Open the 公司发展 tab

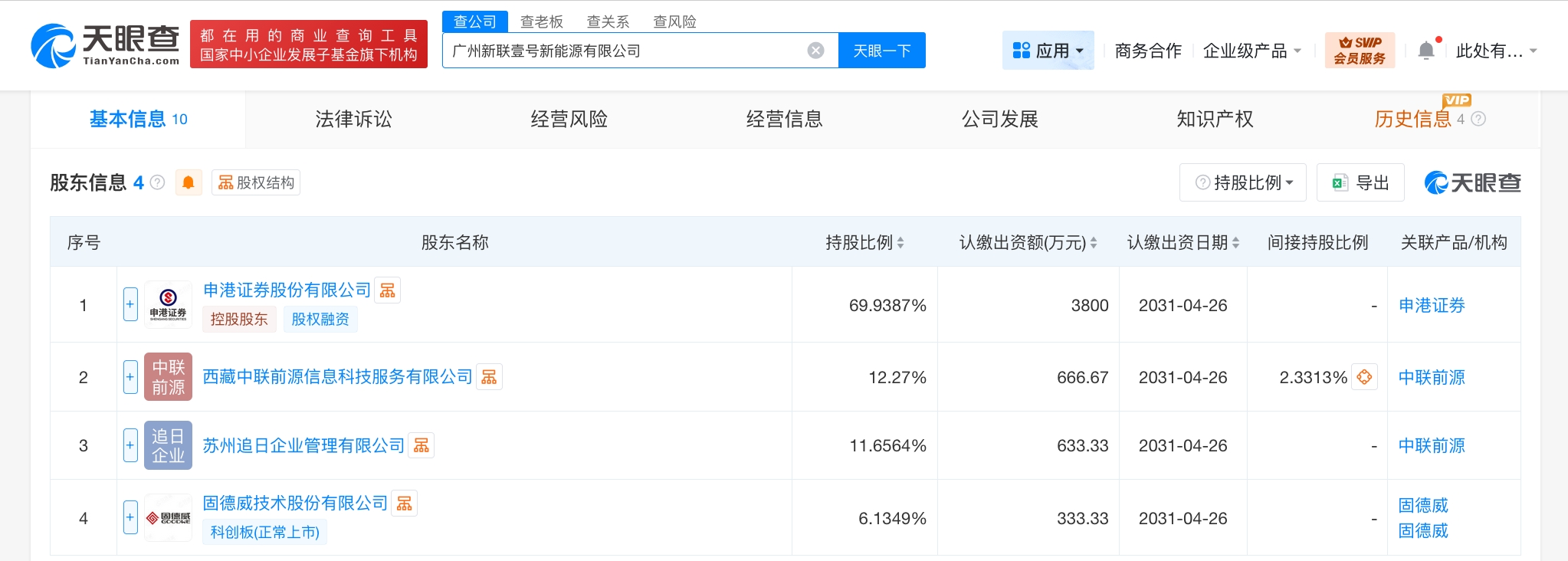tap(999, 119)
